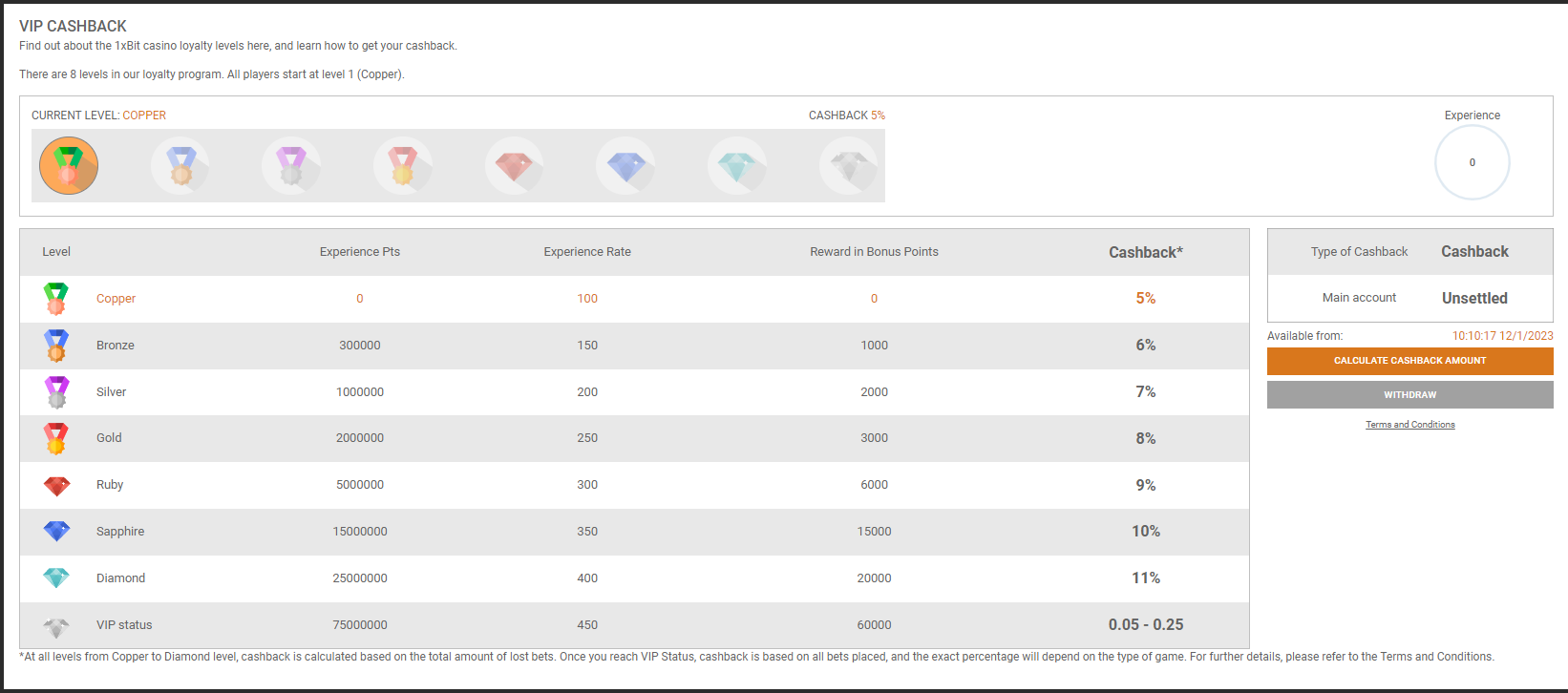The height and width of the screenshot is (693, 1568).
Task: Click the Available from date 10:10:17 12/1/2023
Action: click(x=1502, y=336)
